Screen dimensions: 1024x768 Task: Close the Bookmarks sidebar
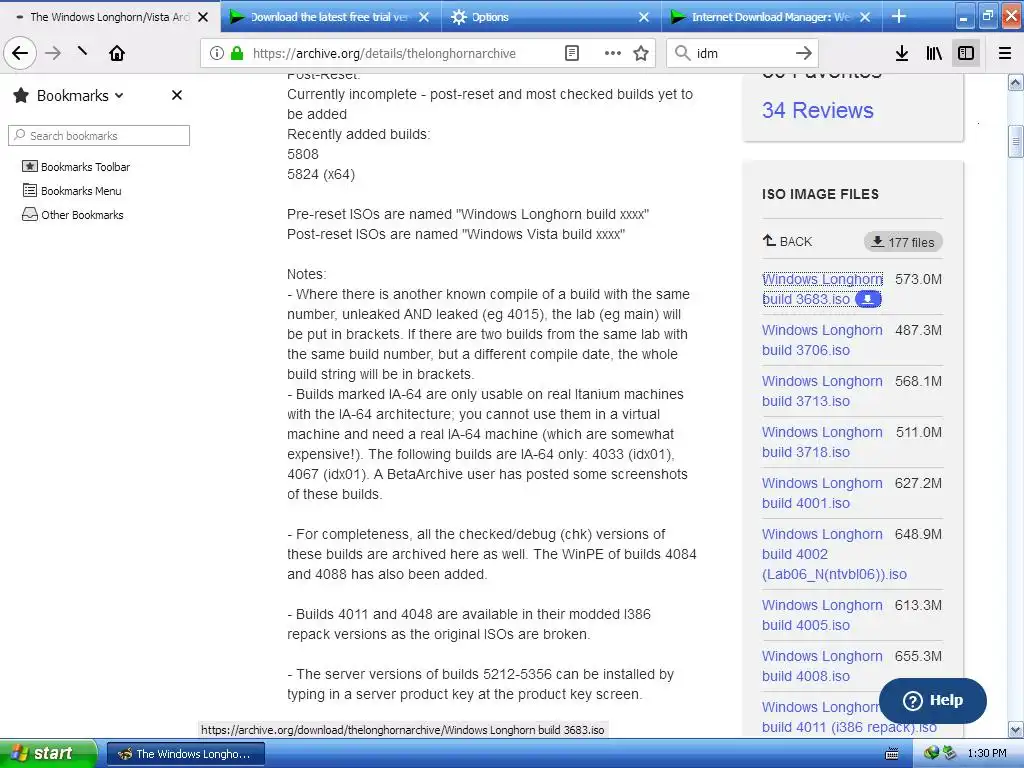click(x=176, y=95)
